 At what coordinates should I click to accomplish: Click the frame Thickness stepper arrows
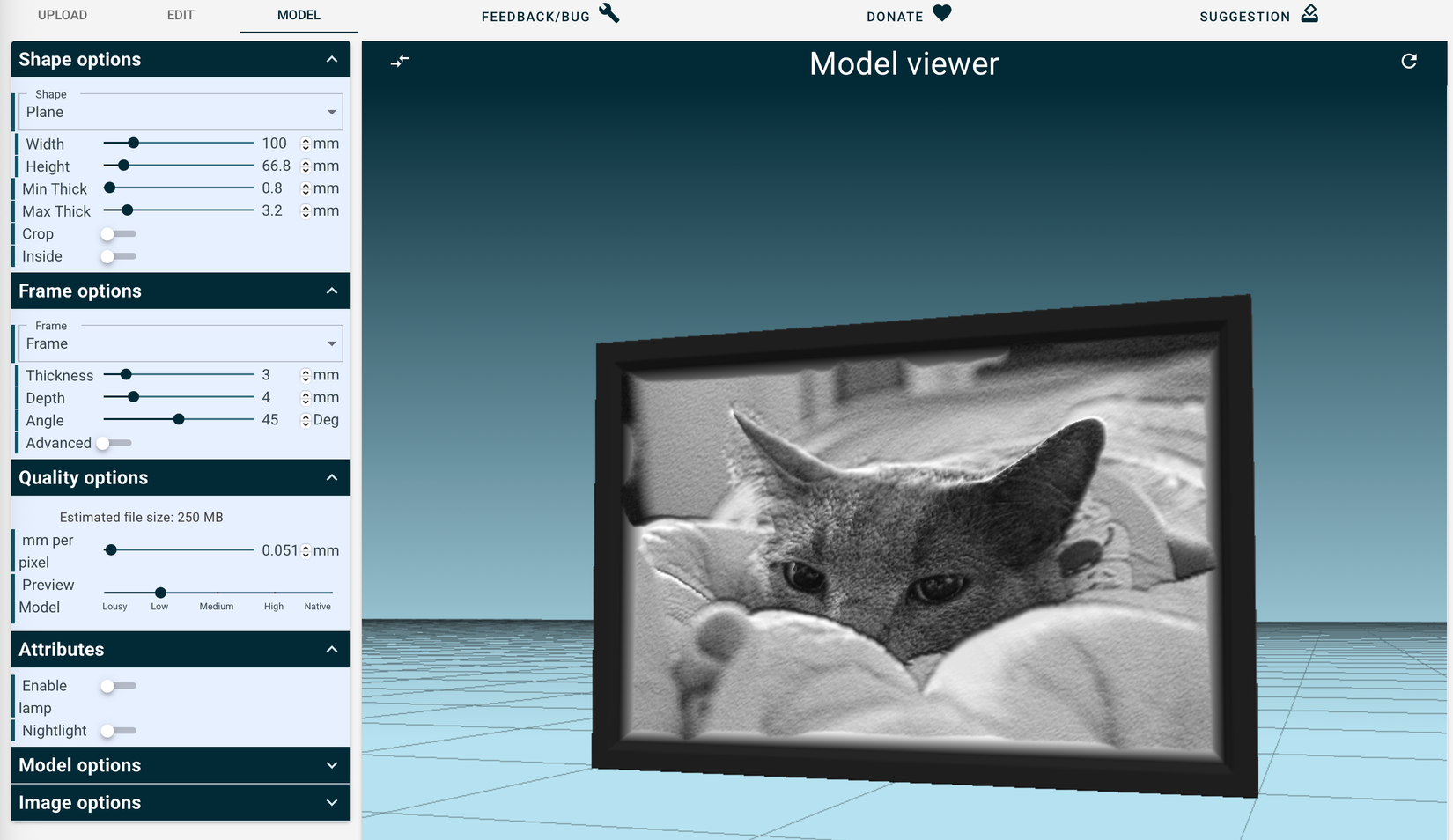(x=306, y=376)
